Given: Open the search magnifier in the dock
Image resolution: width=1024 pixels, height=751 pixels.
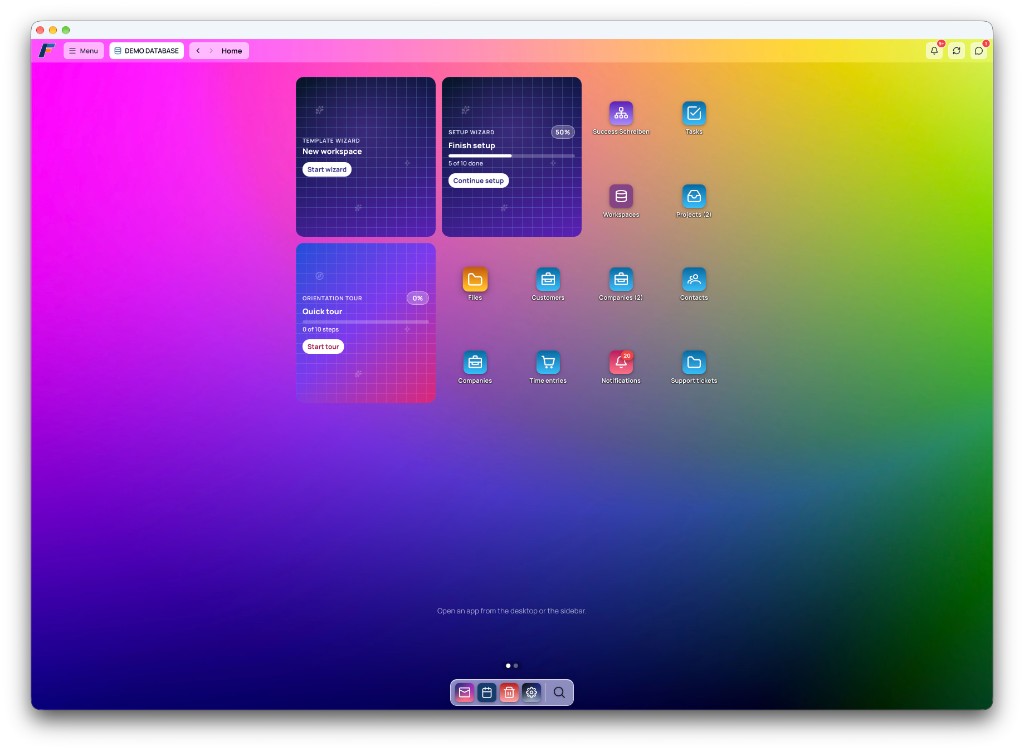Looking at the screenshot, I should click(559, 692).
